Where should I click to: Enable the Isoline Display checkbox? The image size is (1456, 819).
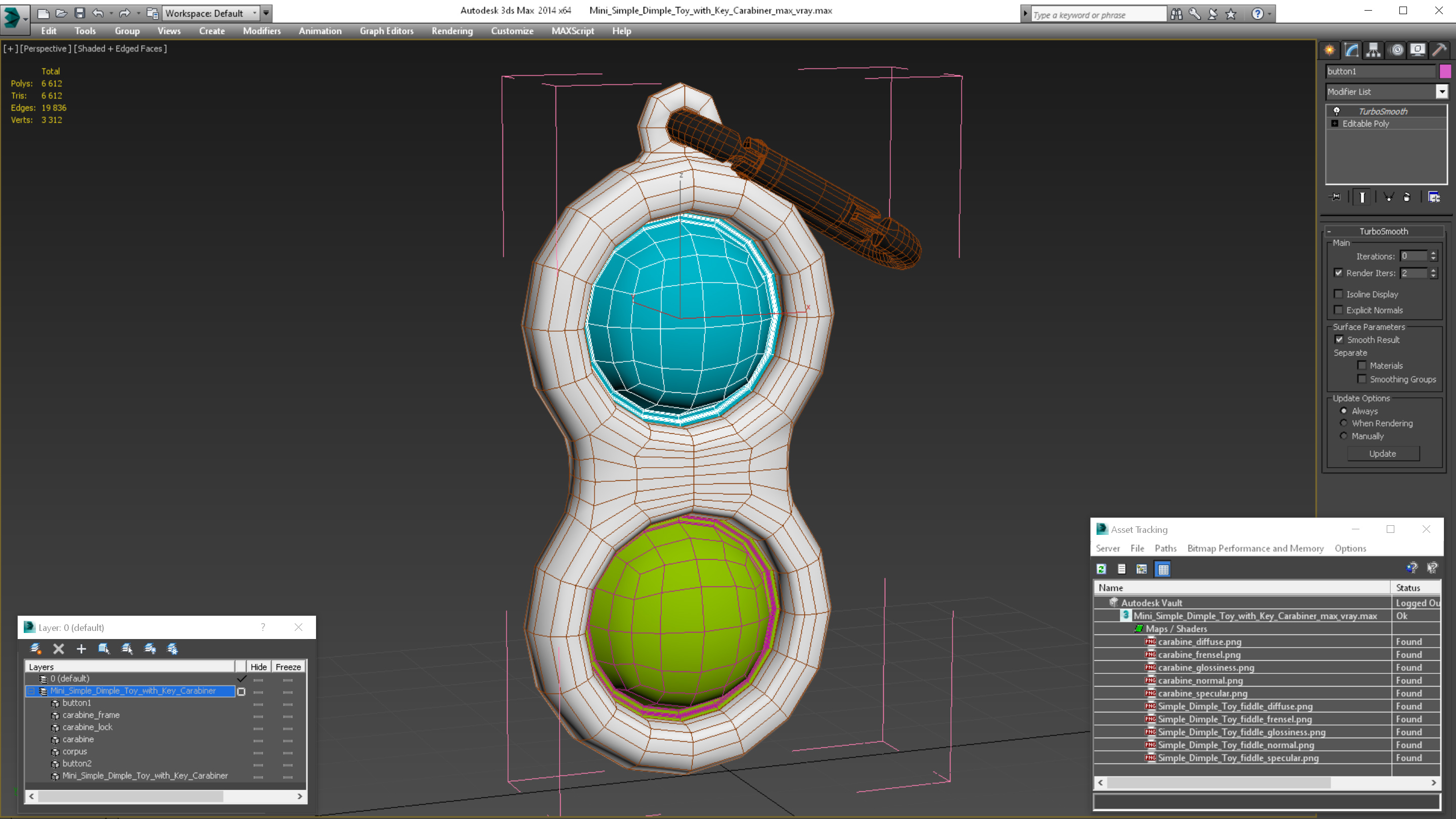pyautogui.click(x=1338, y=294)
